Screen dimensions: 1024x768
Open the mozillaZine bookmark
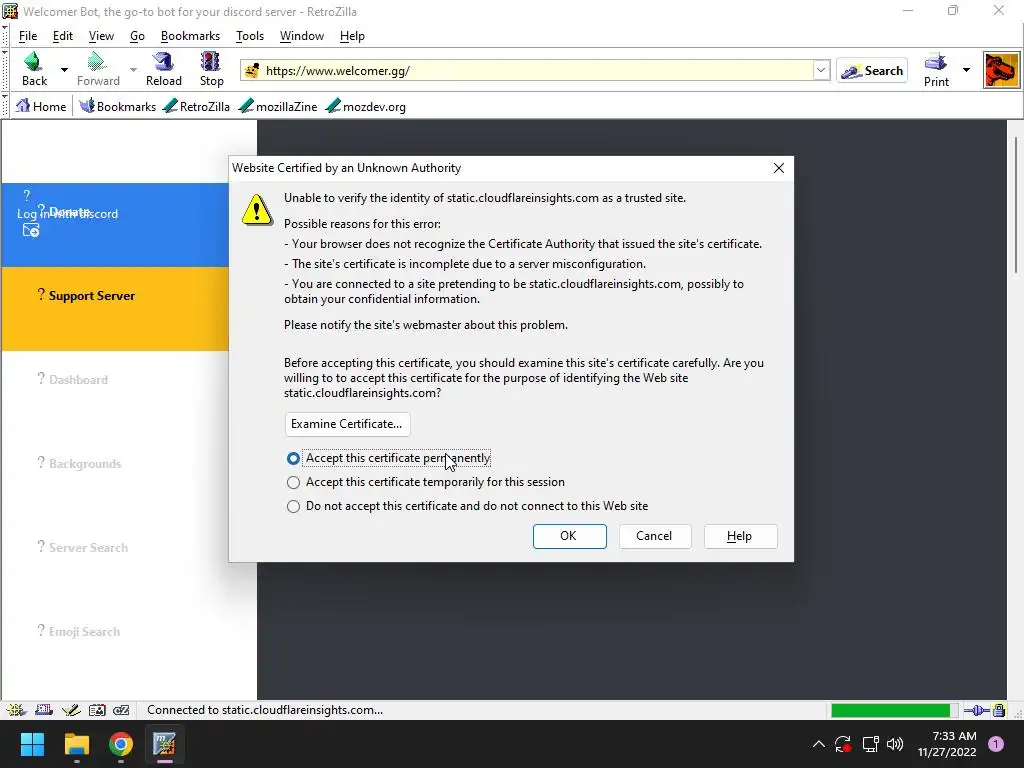coord(278,106)
